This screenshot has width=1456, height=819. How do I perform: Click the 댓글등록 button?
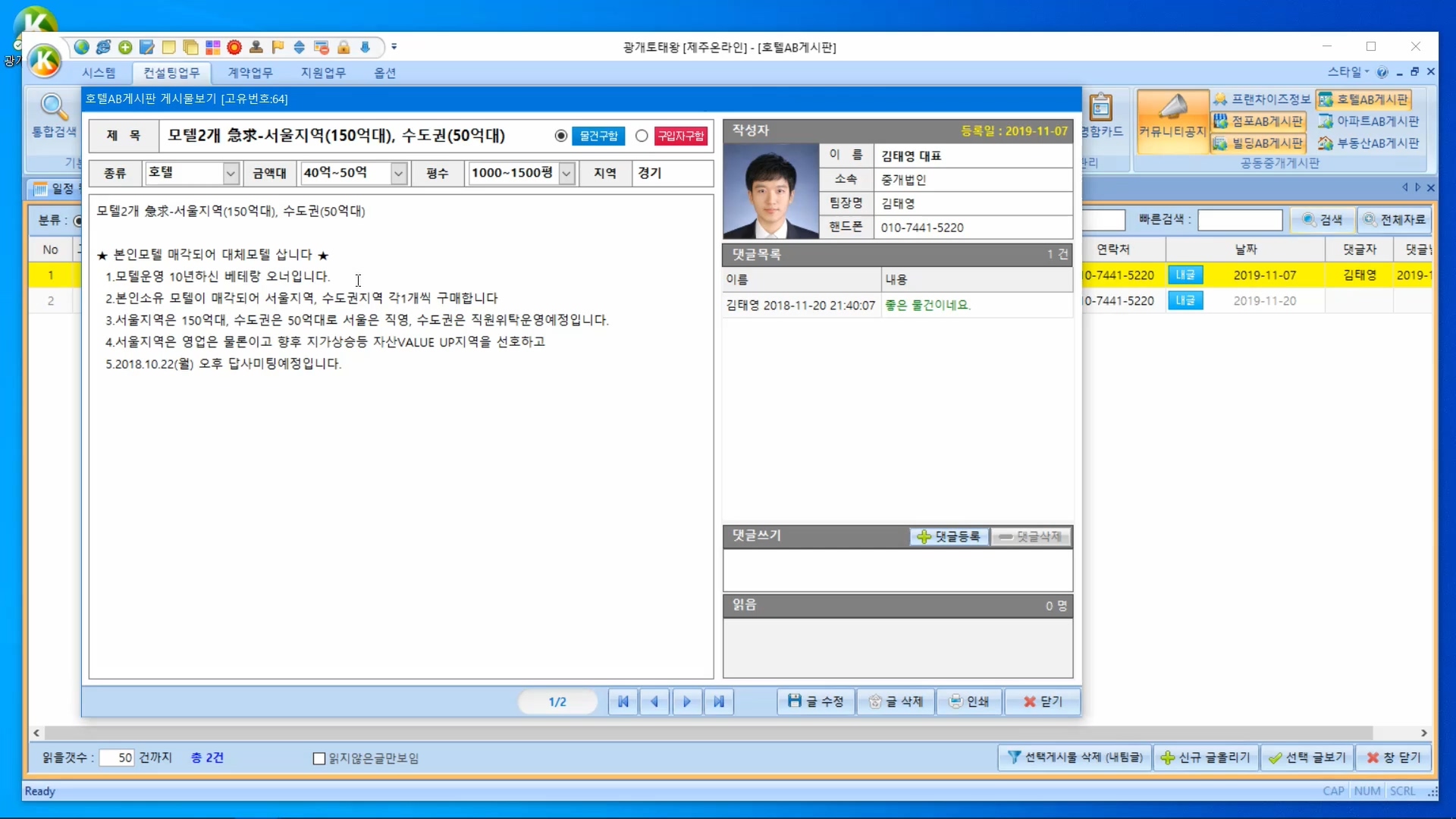point(949,537)
